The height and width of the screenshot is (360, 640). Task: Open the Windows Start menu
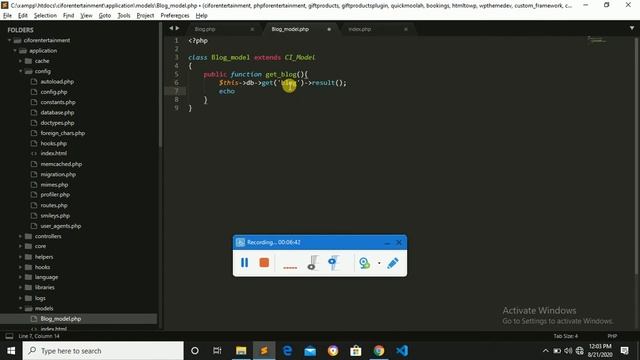[x=11, y=351]
